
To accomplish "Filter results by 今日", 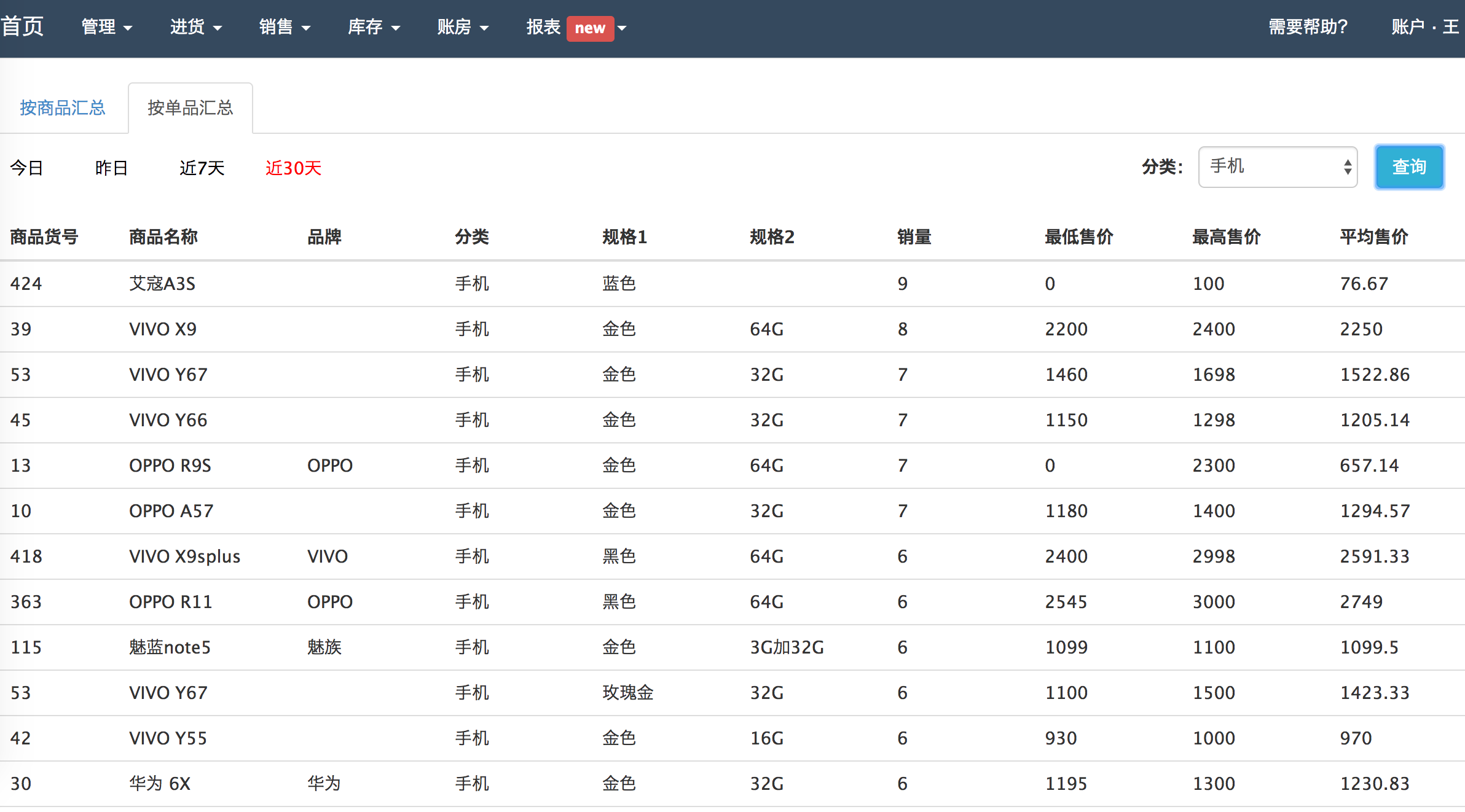I will 28,168.
